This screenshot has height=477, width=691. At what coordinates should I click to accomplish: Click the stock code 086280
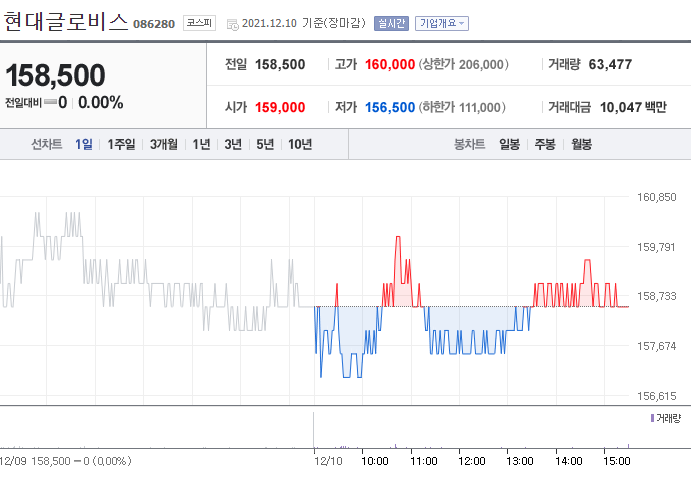coord(154,24)
